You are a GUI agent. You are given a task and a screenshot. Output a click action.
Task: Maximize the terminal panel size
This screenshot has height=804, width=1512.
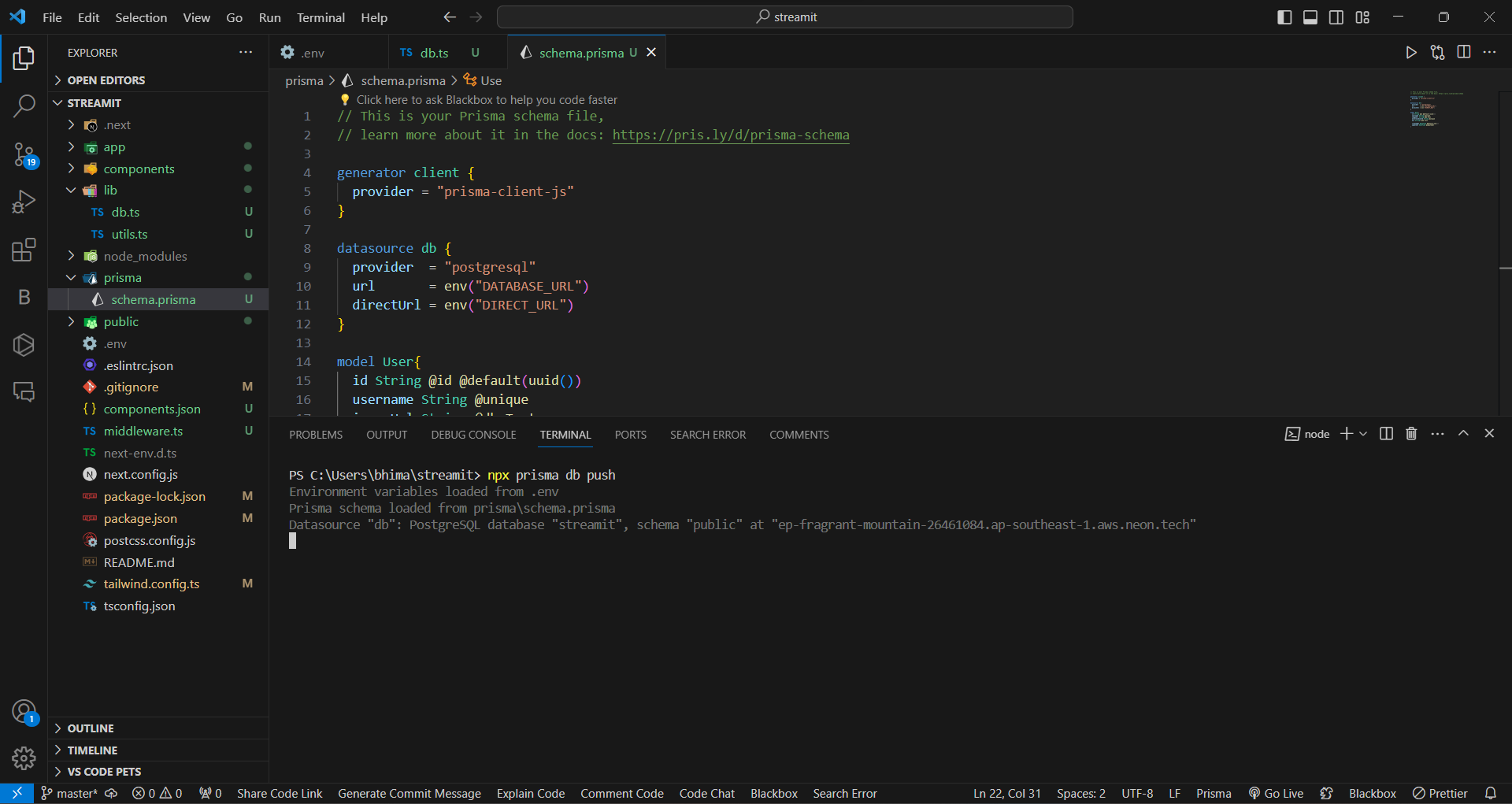(1463, 434)
